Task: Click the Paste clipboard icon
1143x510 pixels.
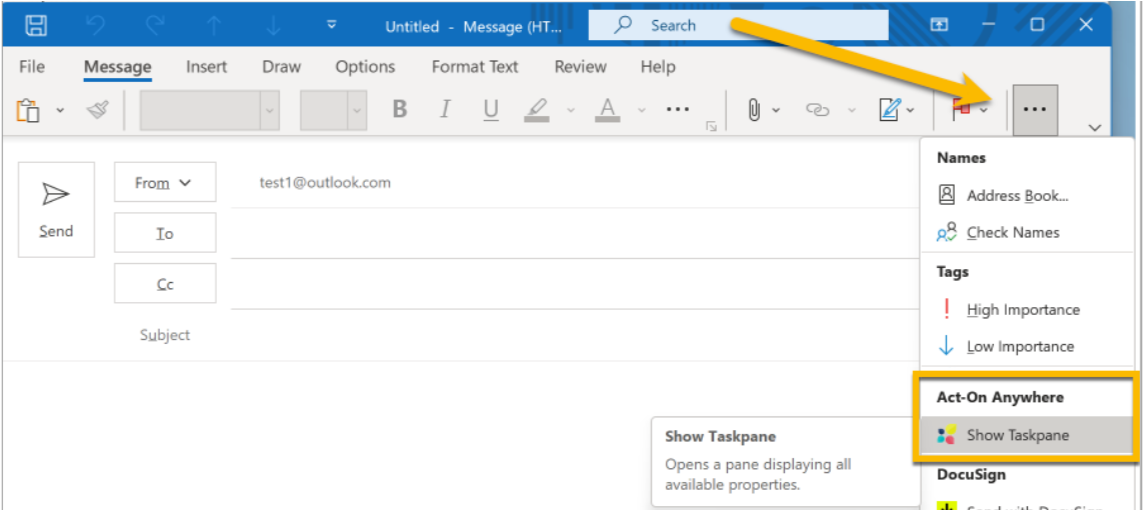Action: pos(28,110)
